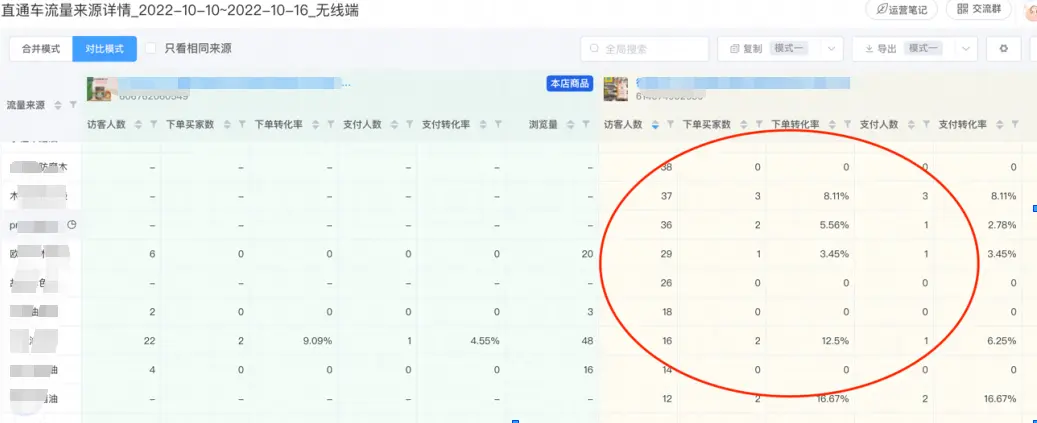The image size is (1037, 423).
Task: Filter competitor 下单转化率 column
Action: pos(847,124)
